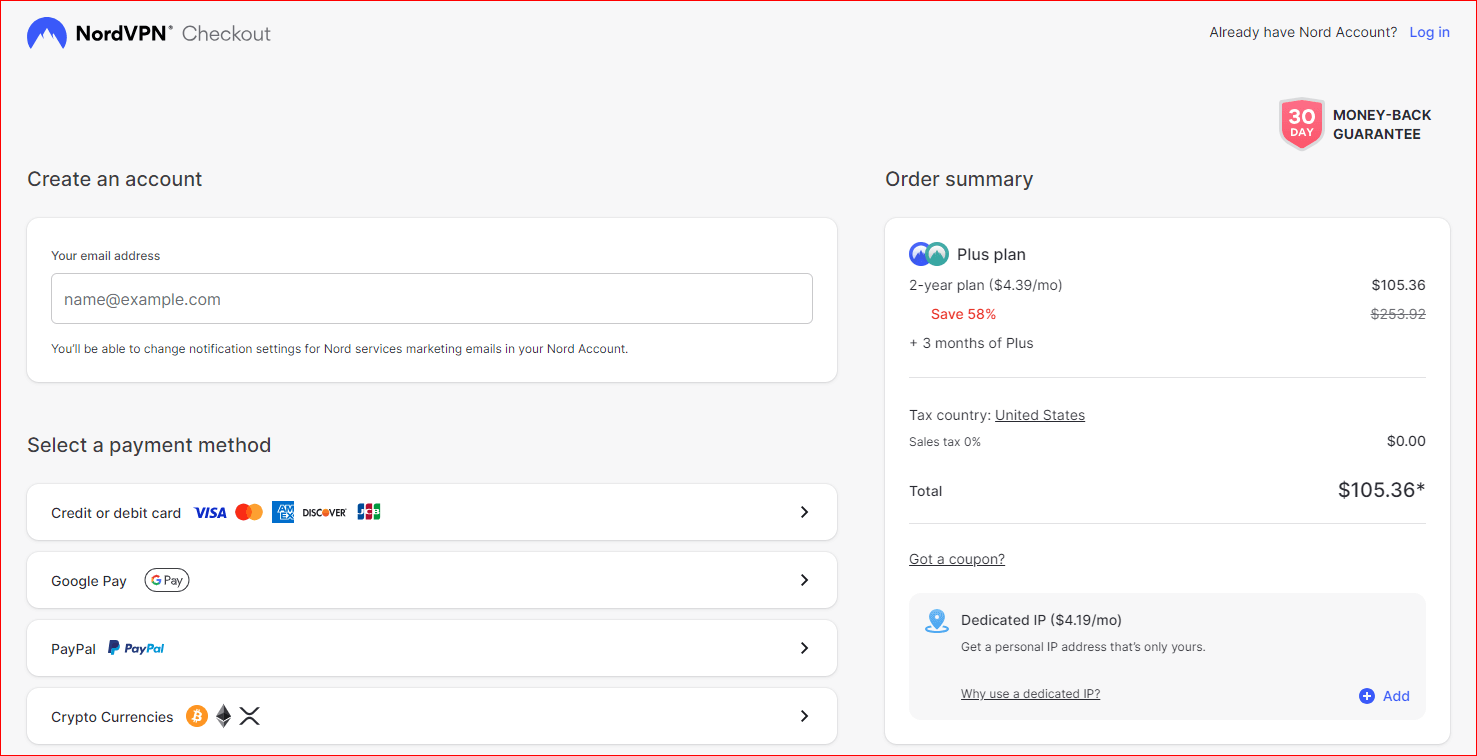Click the Select a payment method heading
Image resolution: width=1477 pixels, height=756 pixels.
pos(149,445)
